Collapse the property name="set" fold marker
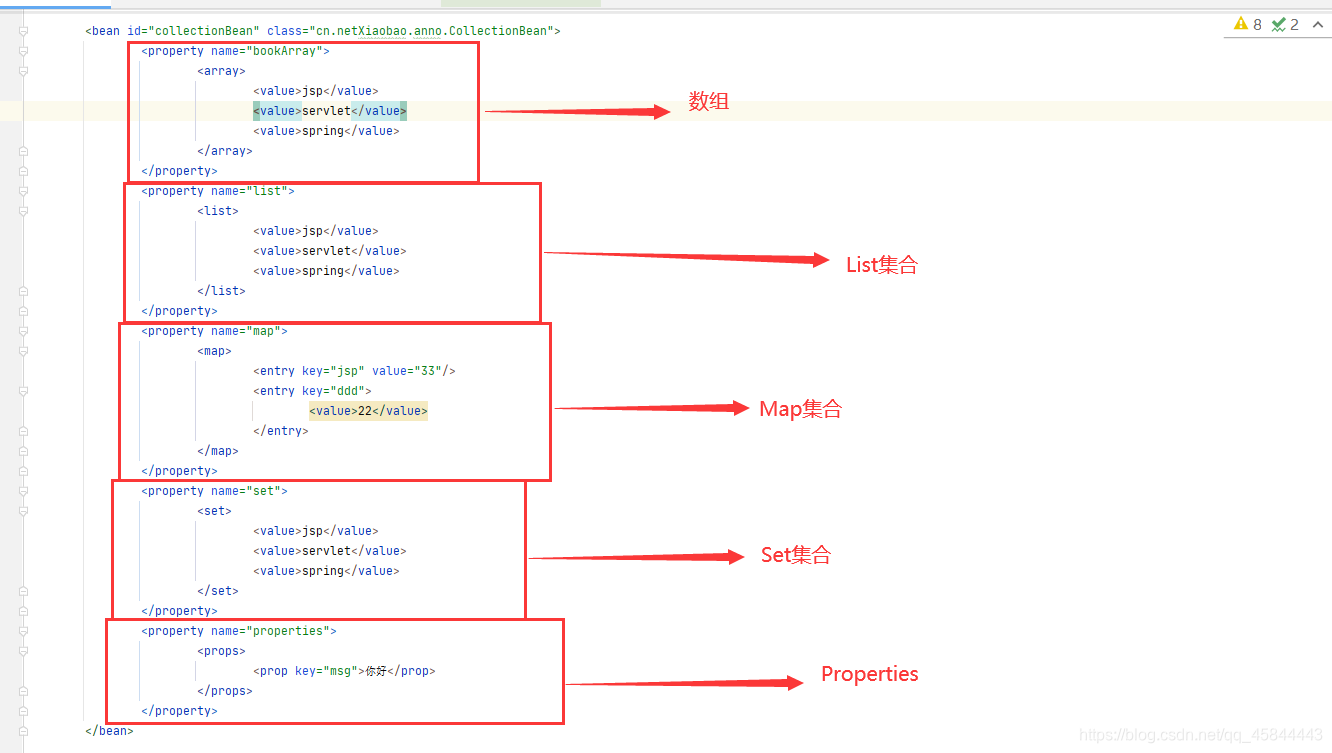 click(x=23, y=491)
